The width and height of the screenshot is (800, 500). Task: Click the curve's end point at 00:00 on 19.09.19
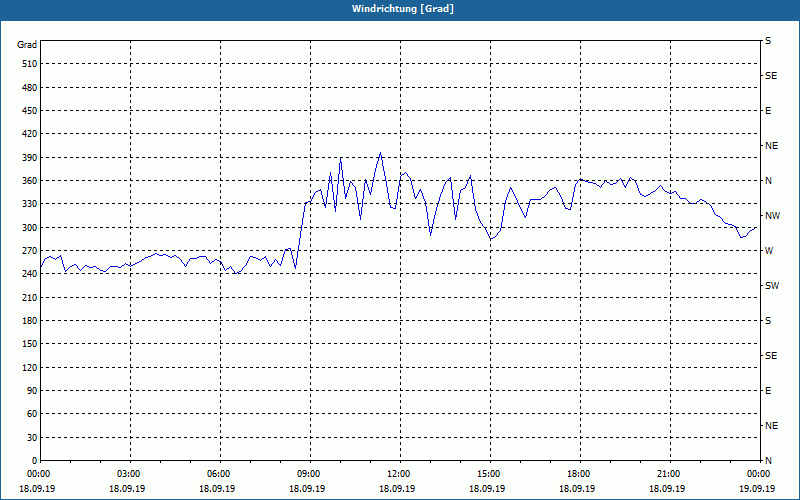coord(756,228)
